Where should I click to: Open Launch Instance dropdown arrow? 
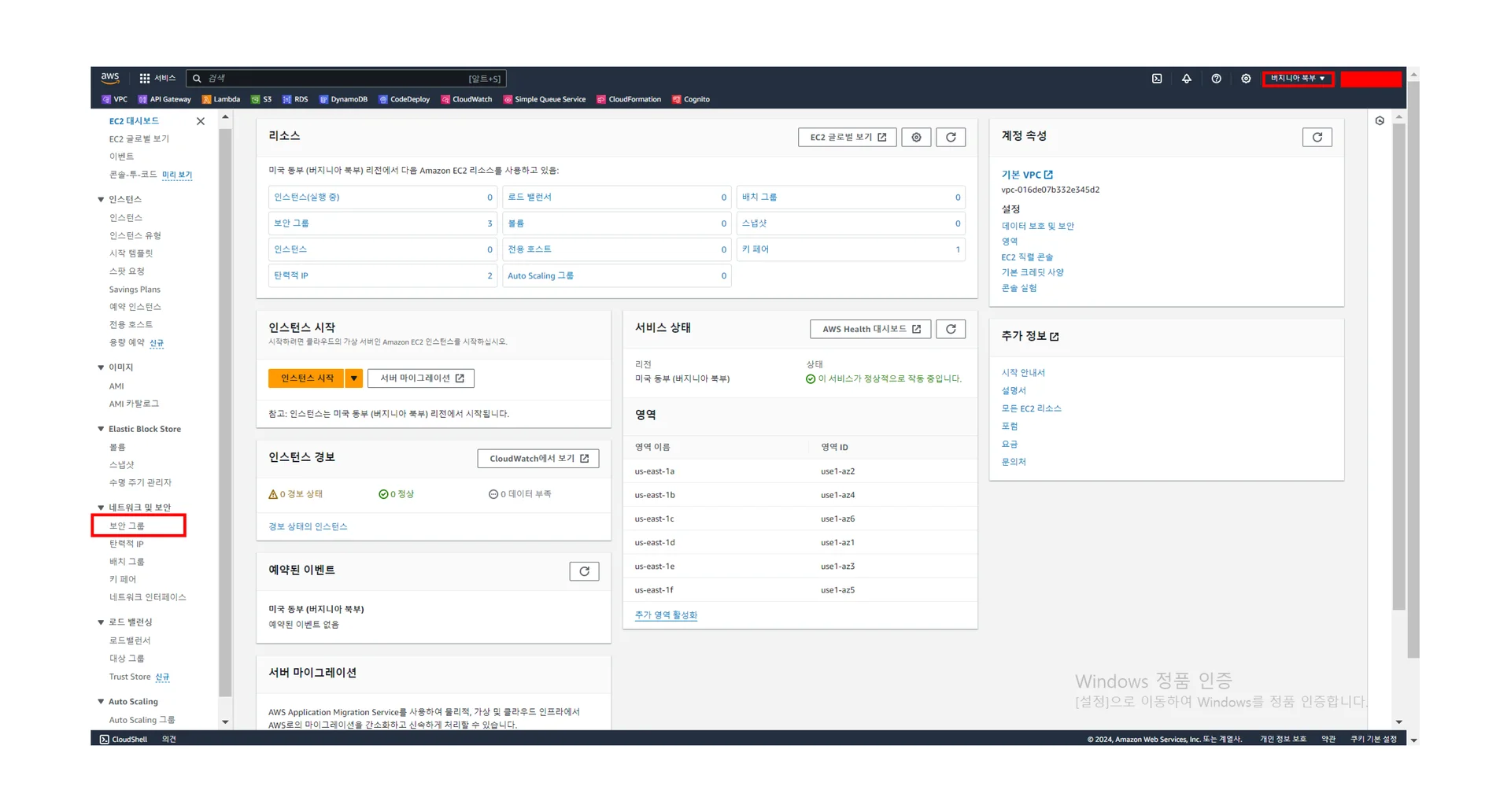pos(354,378)
